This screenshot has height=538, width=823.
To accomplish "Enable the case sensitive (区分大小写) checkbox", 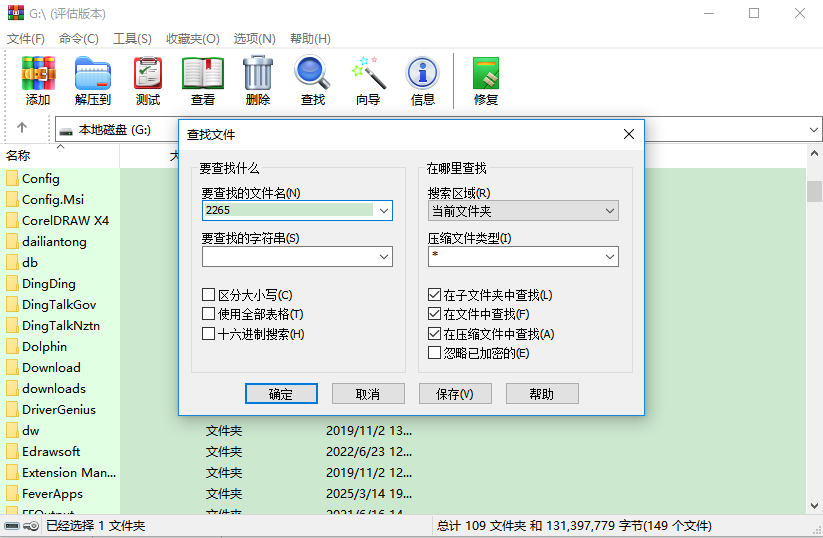I will 209,295.
